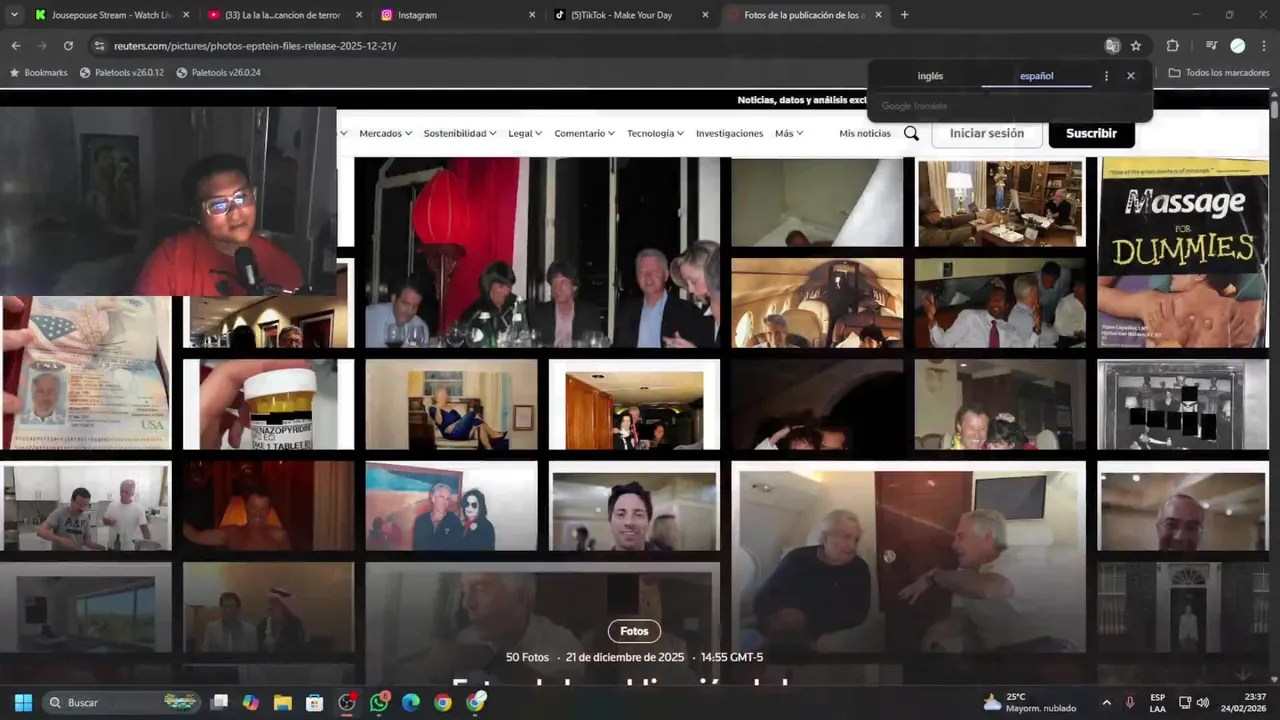Screen dimensions: 1280x720
Task: Click the address bar with reuters.com URL
Action: (600, 46)
